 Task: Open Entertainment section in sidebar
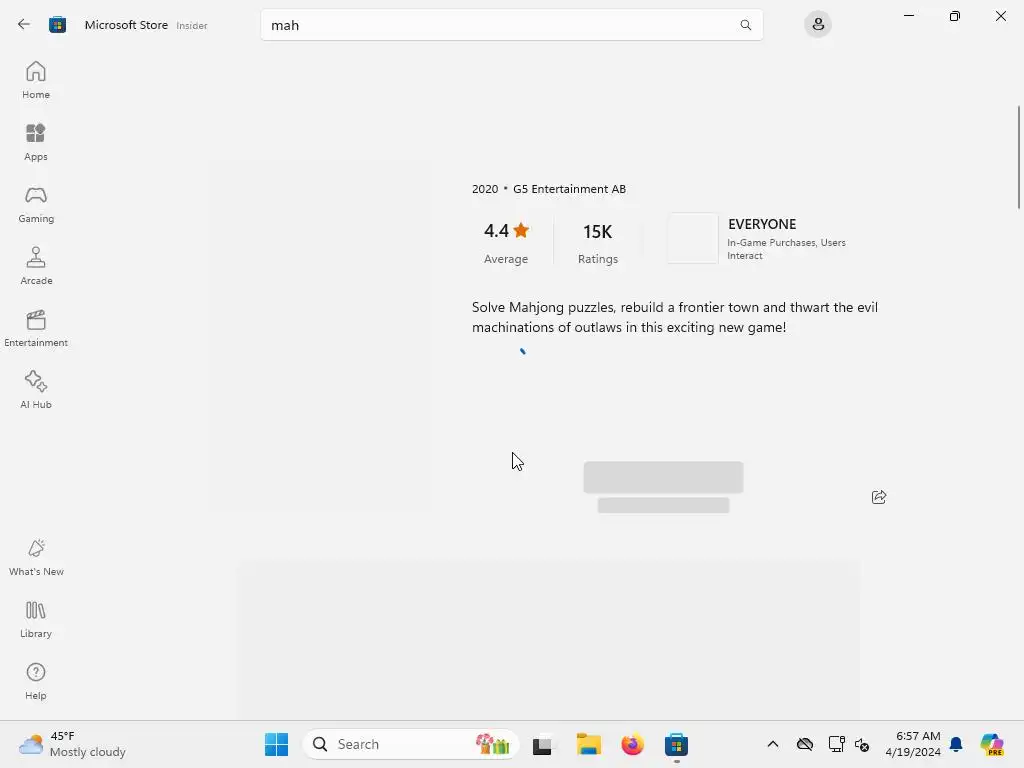click(36, 328)
